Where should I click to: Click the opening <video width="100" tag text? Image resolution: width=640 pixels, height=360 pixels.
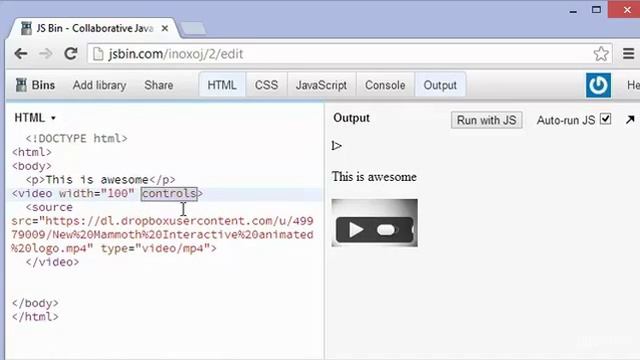click(x=73, y=193)
